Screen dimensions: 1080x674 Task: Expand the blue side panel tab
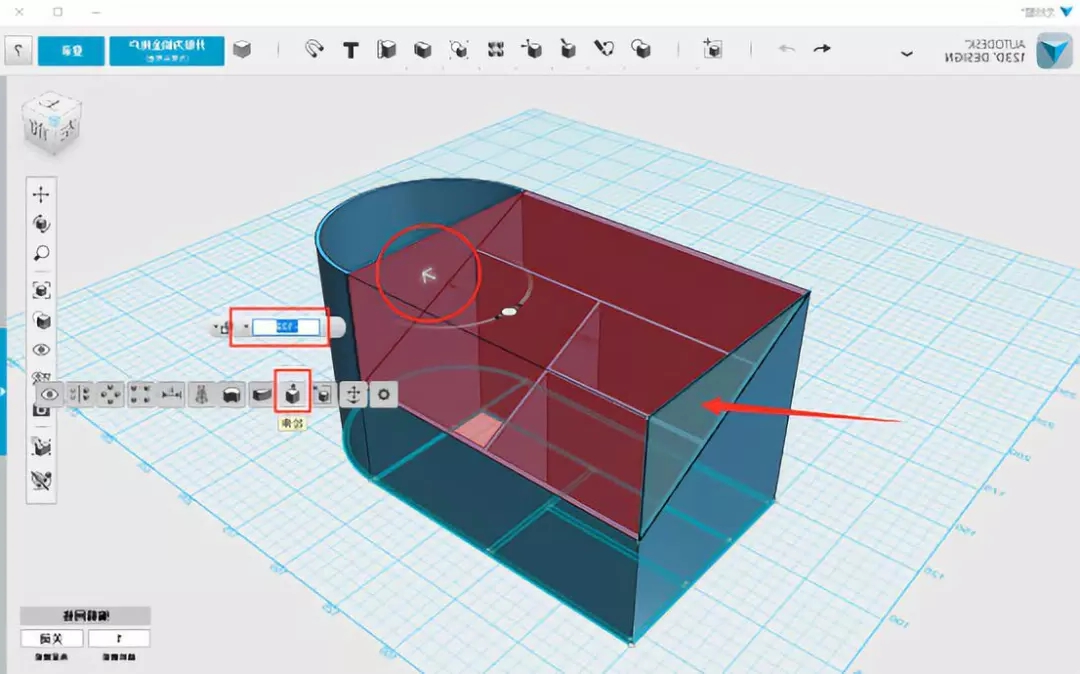coord(3,391)
